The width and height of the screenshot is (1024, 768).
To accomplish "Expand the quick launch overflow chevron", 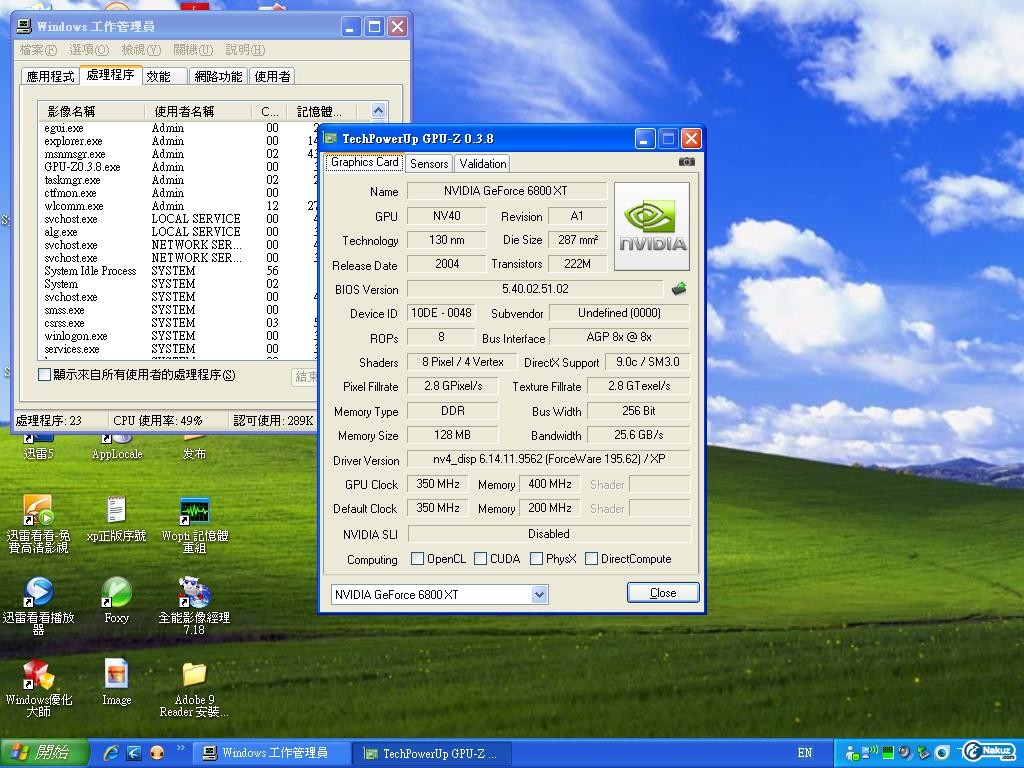I will click(181, 748).
